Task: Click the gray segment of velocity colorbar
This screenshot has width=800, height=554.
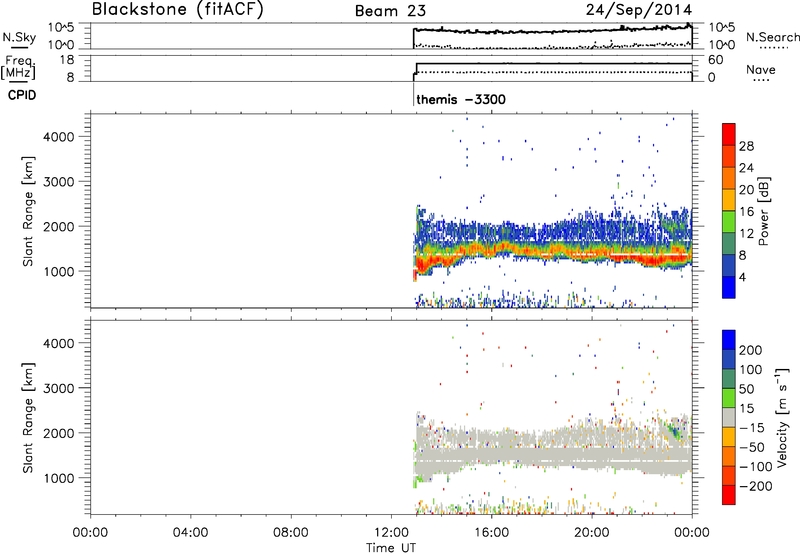Action: click(729, 418)
